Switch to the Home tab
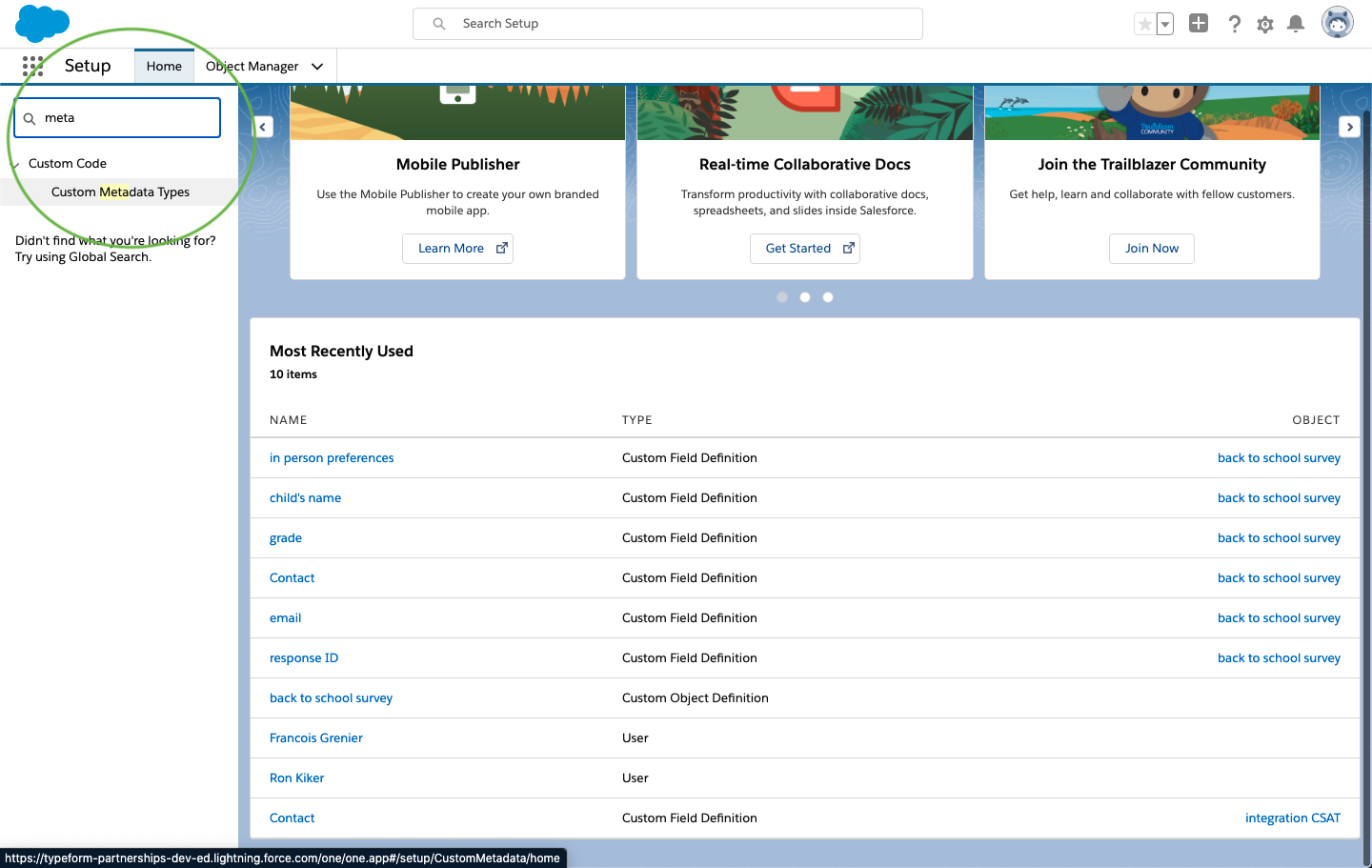This screenshot has height=868, width=1372. coord(164,66)
